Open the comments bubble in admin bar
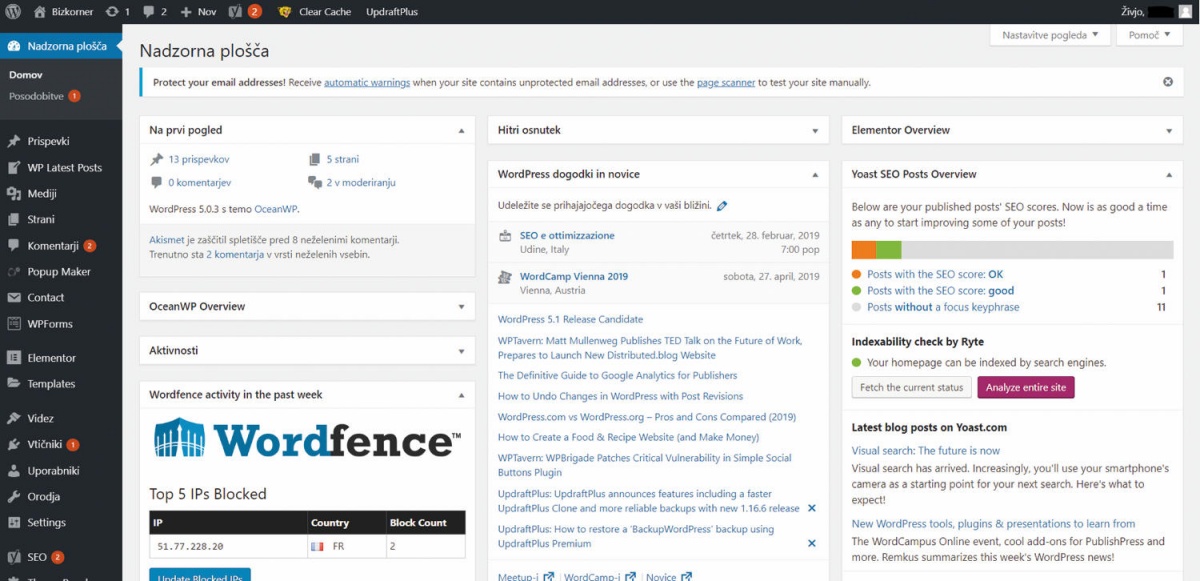This screenshot has width=1200, height=581. click(149, 12)
